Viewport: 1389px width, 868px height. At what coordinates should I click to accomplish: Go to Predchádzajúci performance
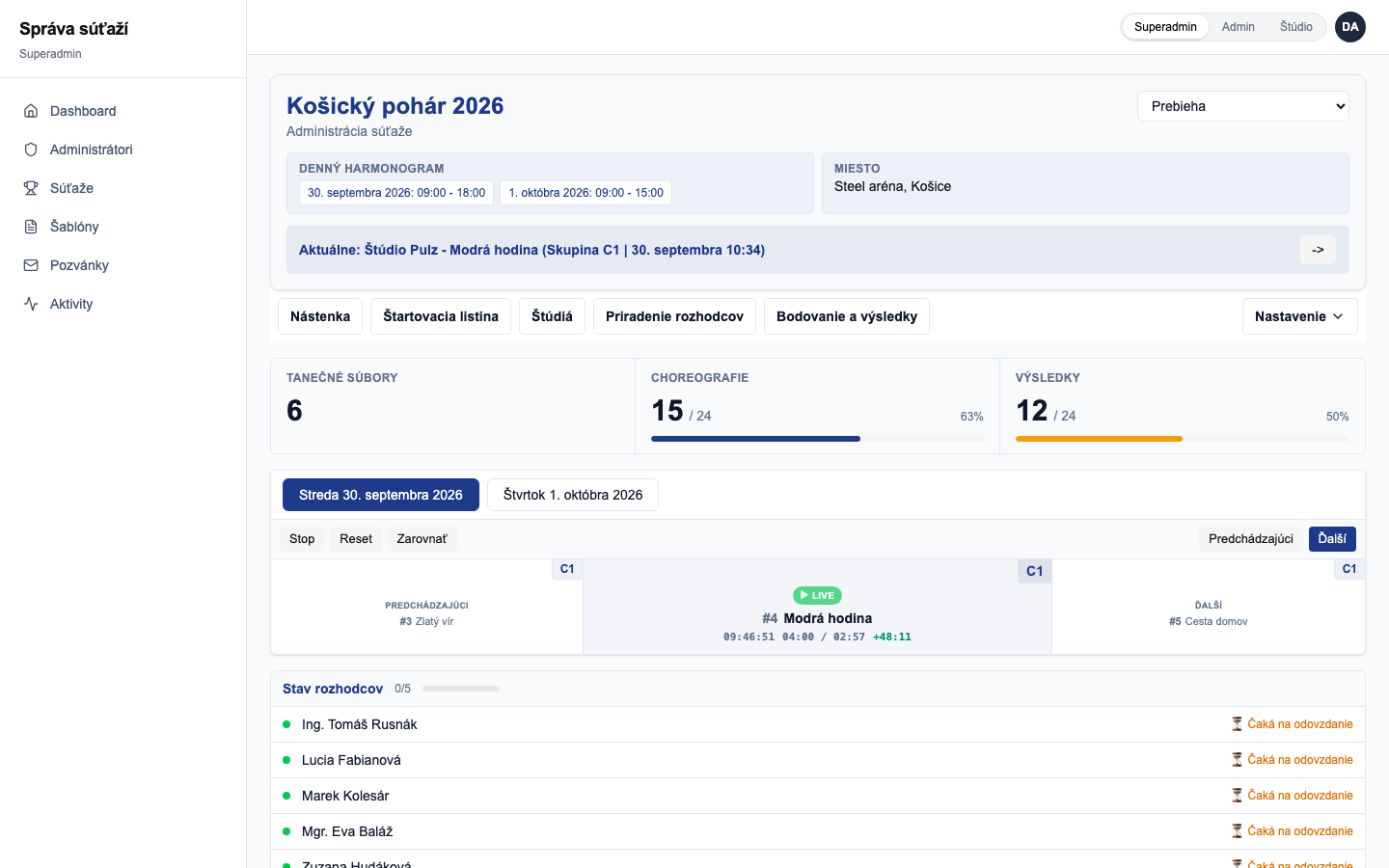click(x=1251, y=539)
